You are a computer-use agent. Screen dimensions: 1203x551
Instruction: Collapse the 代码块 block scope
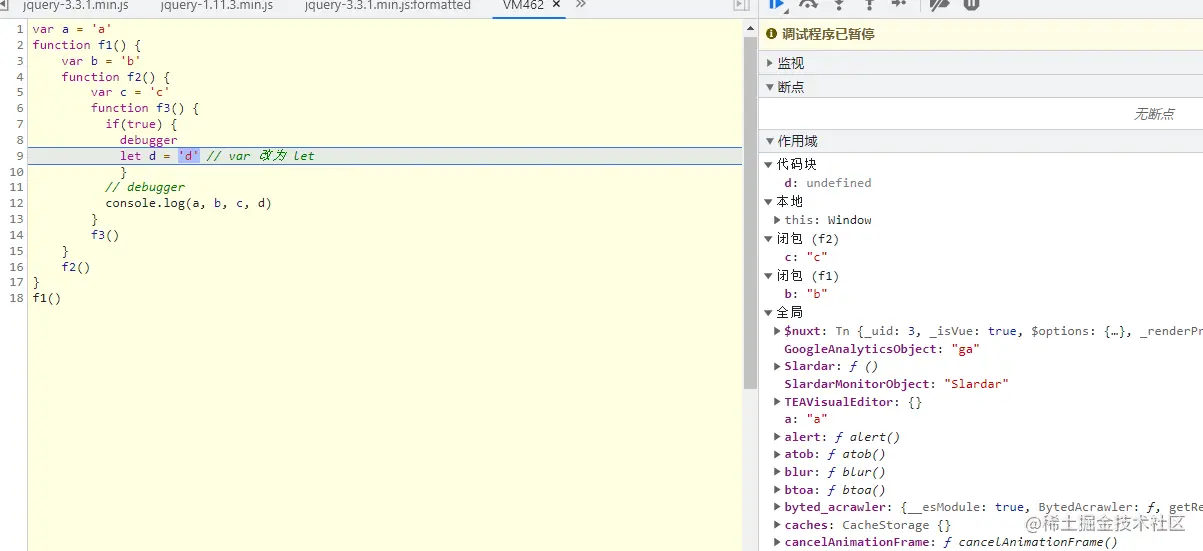tap(769, 164)
